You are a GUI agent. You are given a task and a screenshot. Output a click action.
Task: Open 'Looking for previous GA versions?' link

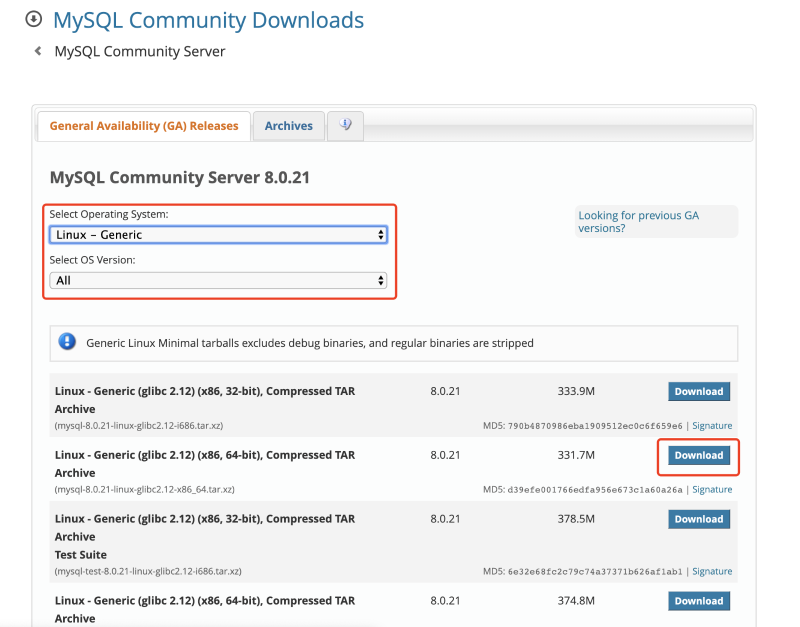638,221
